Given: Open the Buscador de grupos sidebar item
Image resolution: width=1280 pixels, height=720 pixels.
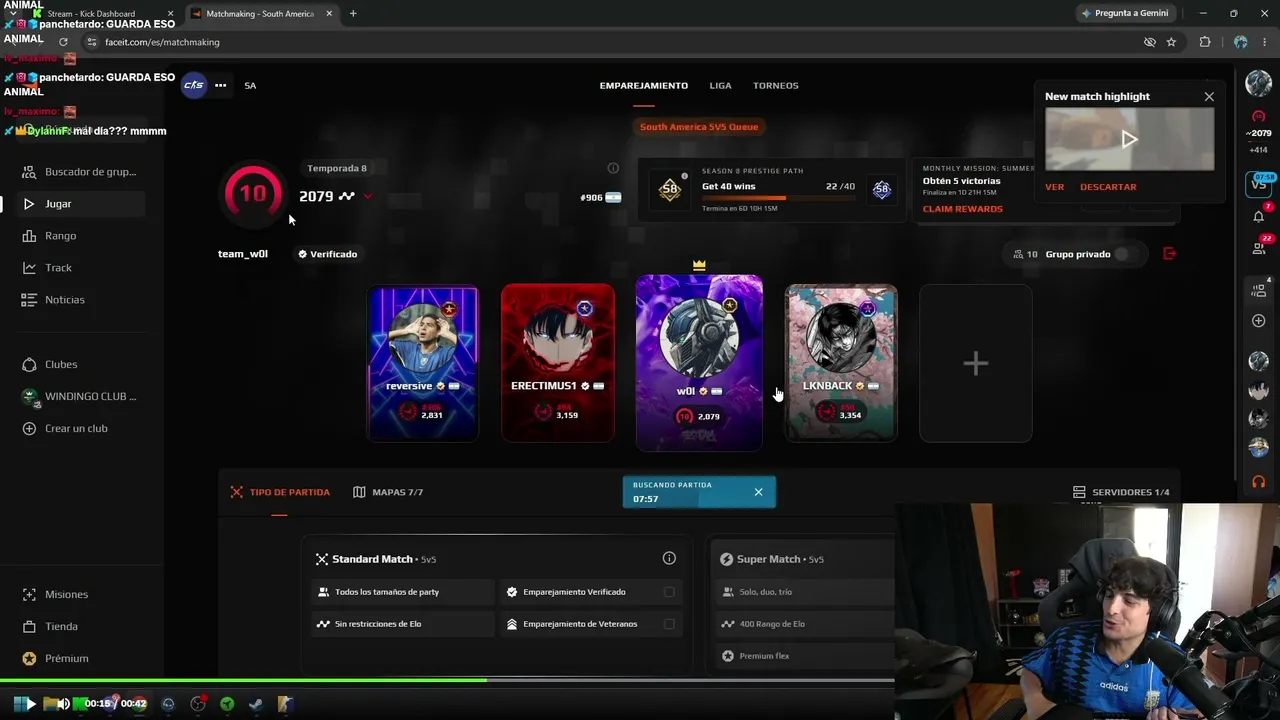Looking at the screenshot, I should point(82,172).
